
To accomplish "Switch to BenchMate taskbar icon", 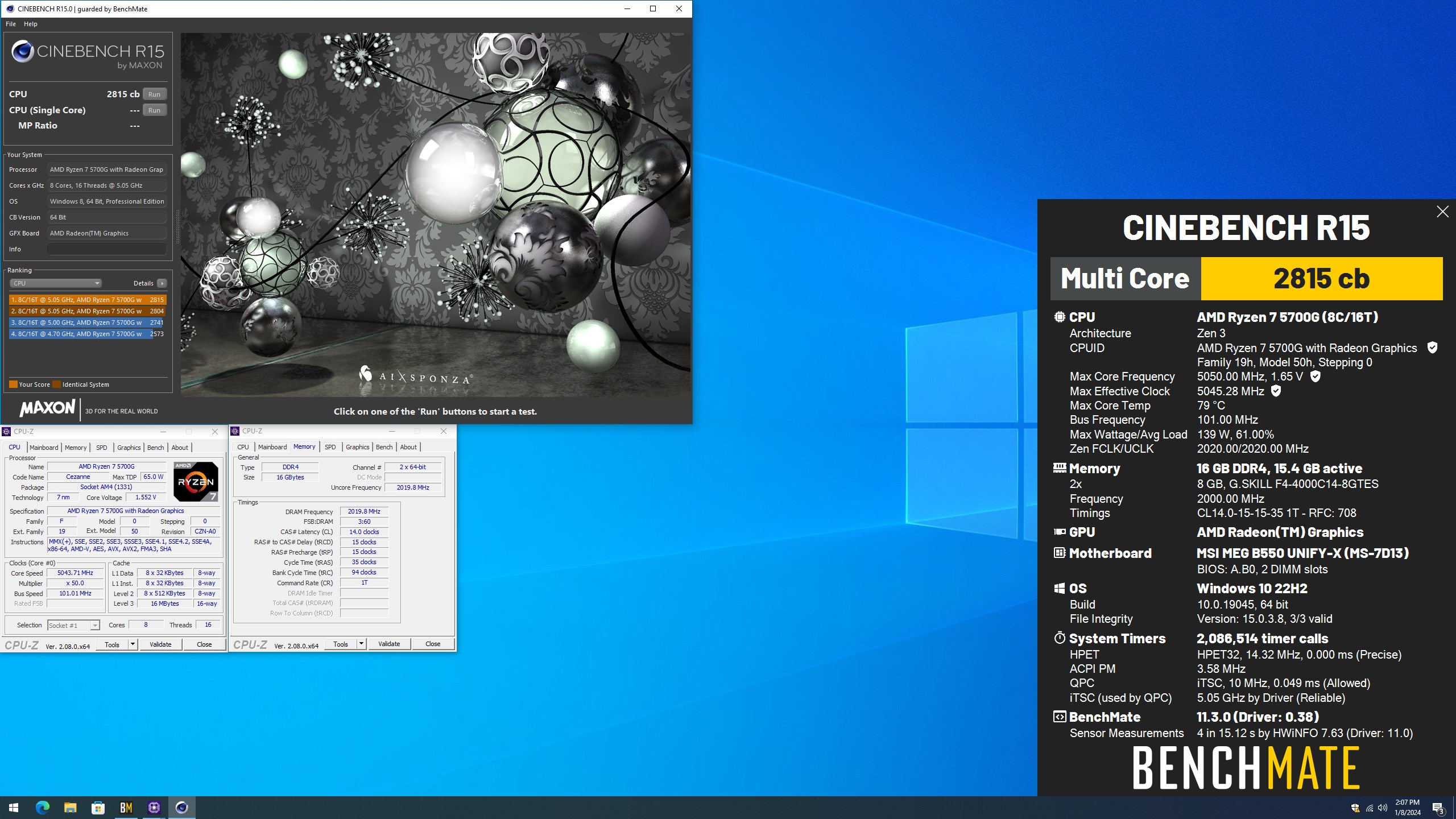I will click(126, 808).
